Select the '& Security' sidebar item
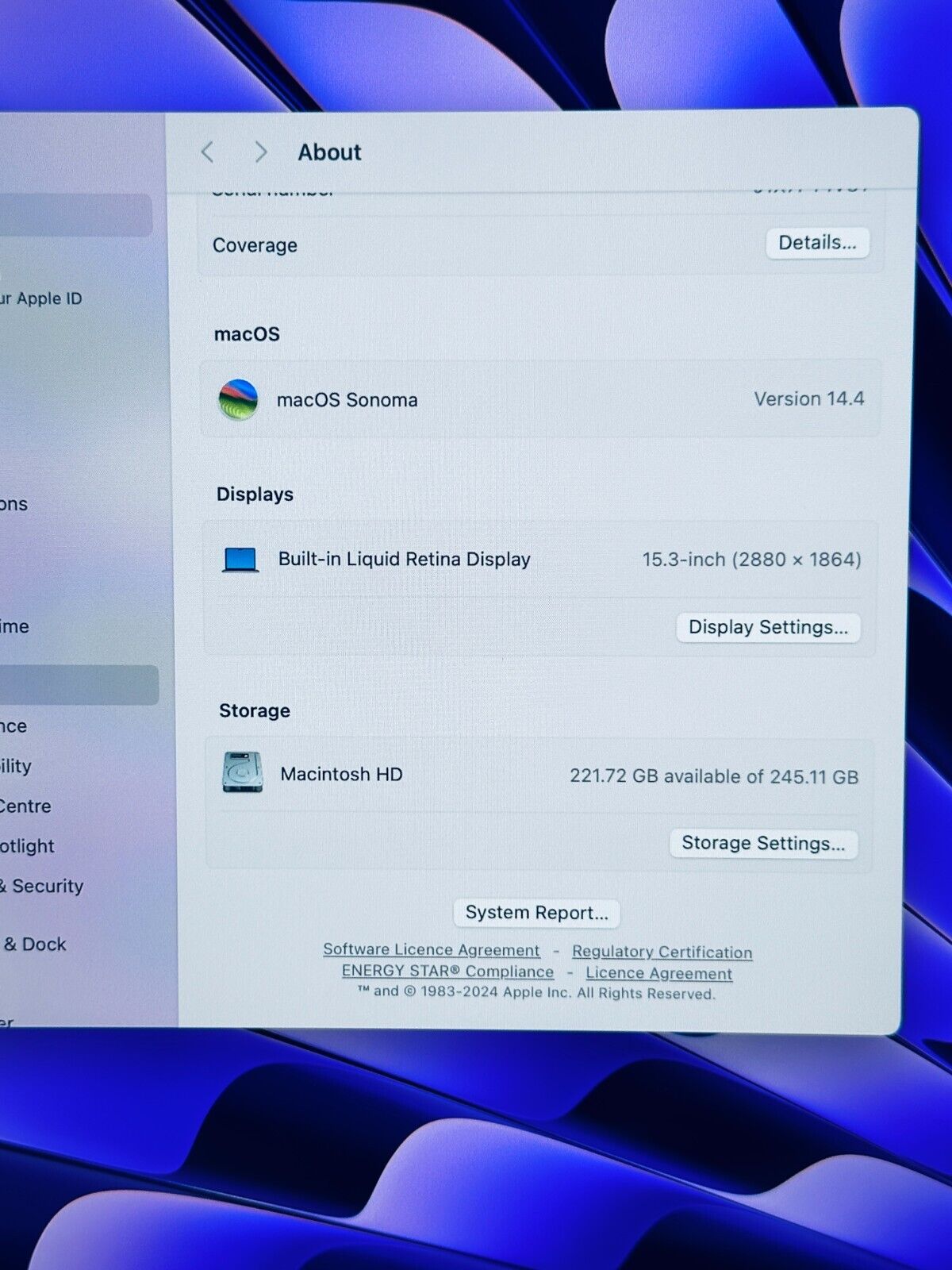952x1270 pixels. tap(41, 886)
